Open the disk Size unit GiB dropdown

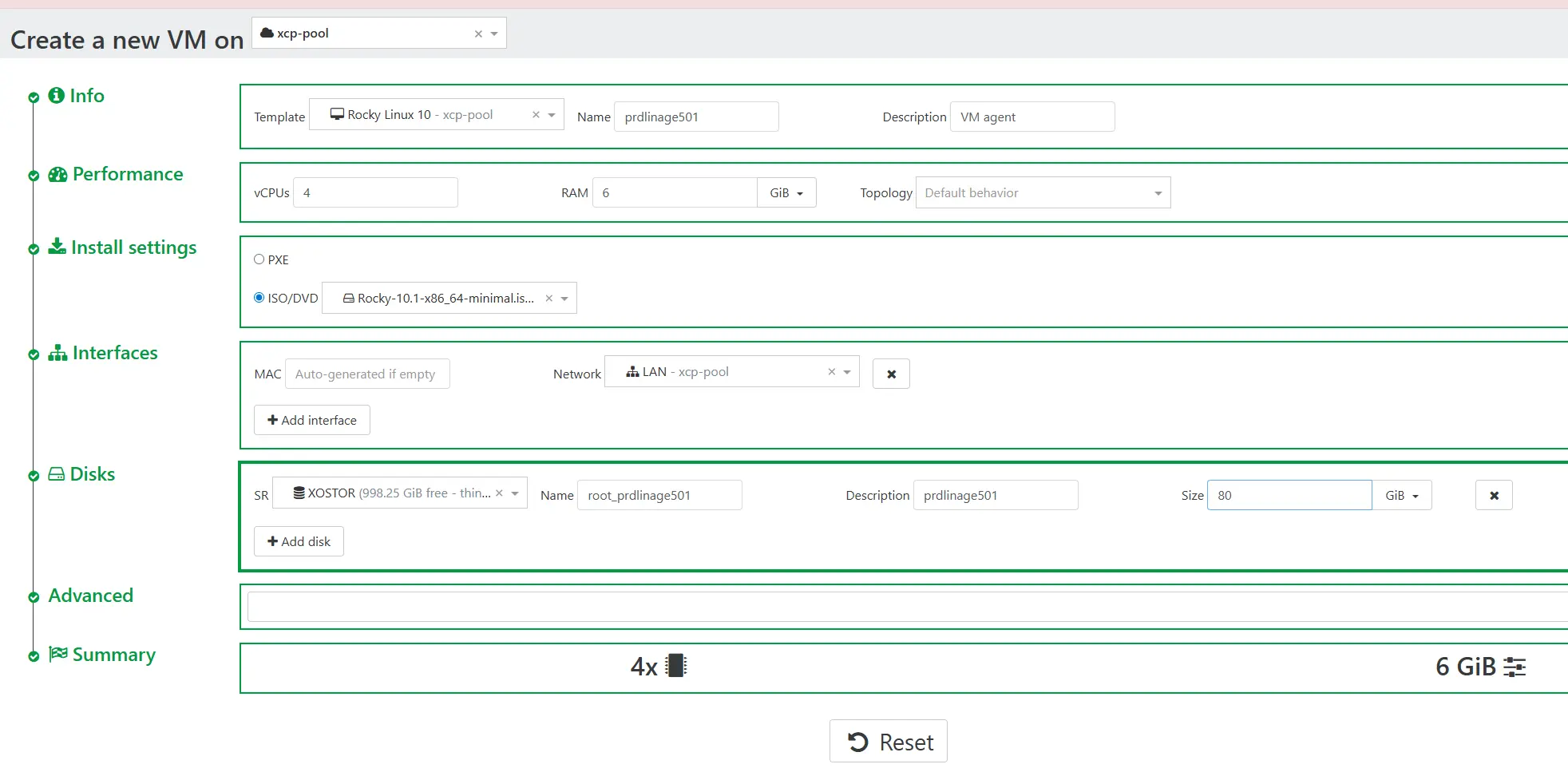click(1402, 495)
